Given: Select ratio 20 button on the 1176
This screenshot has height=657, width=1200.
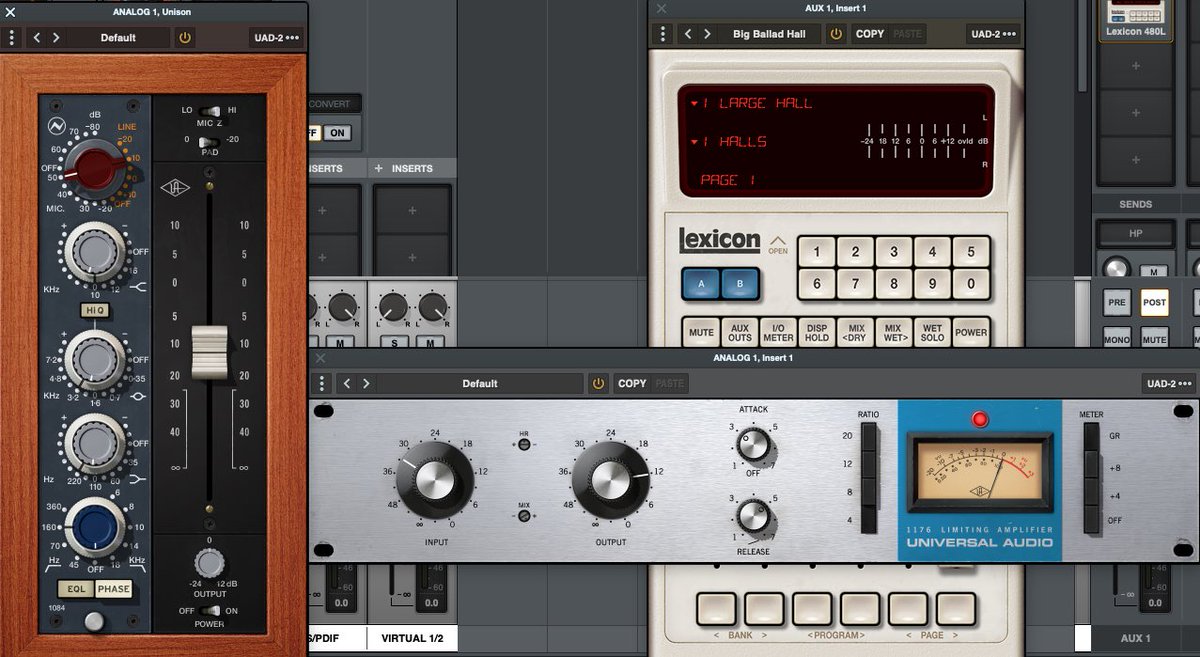Looking at the screenshot, I should click(x=868, y=437).
